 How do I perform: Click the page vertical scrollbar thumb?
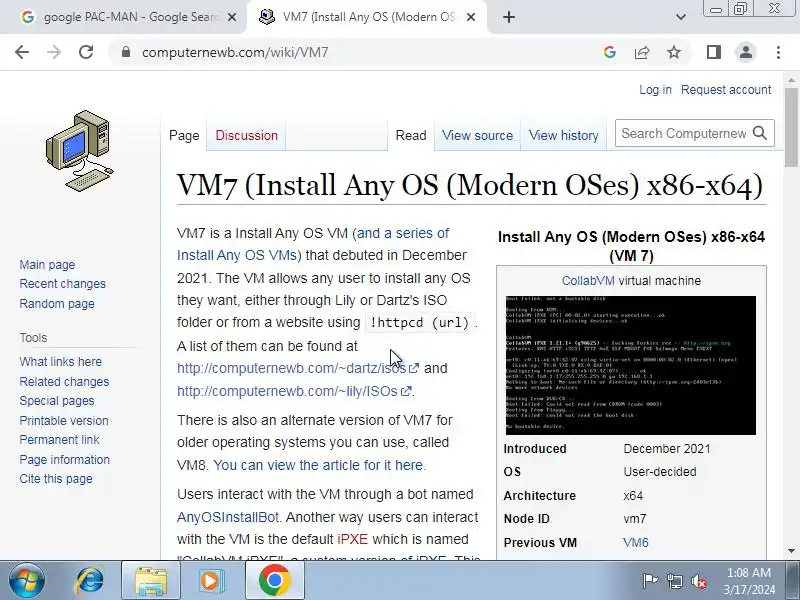791,127
